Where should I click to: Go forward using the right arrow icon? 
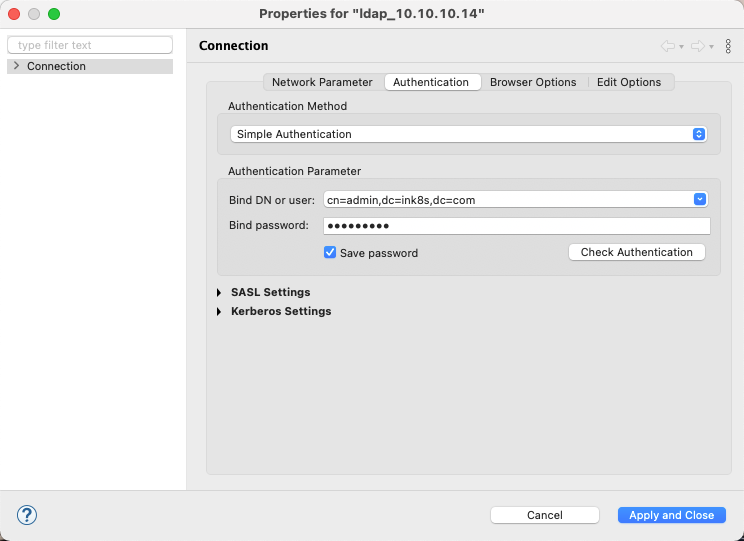[x=698, y=46]
